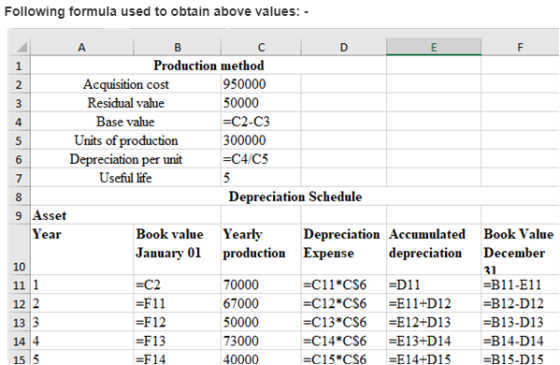Click the =C2 cell in year 1 row
This screenshot has height=365, width=560.
tap(177, 285)
